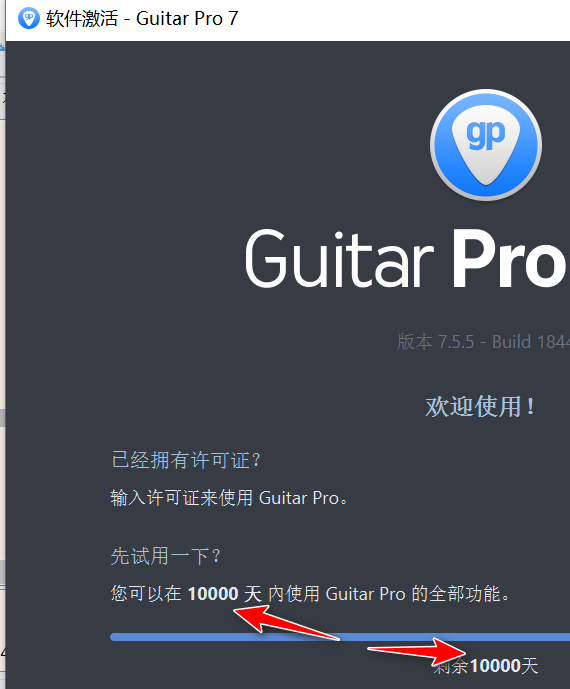The width and height of the screenshot is (570, 689).
Task: Click the '剩余10000天' remaining days label
Action: pos(486,666)
